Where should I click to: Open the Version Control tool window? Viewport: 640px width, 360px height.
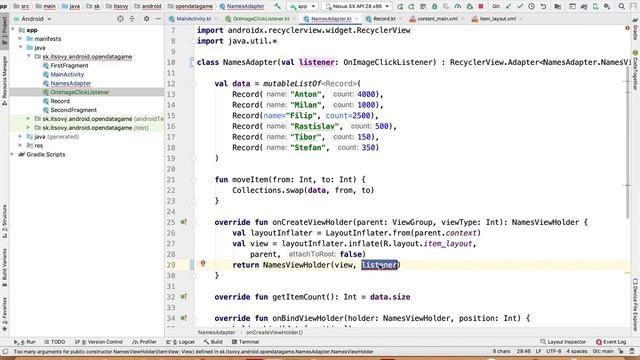click(99, 342)
